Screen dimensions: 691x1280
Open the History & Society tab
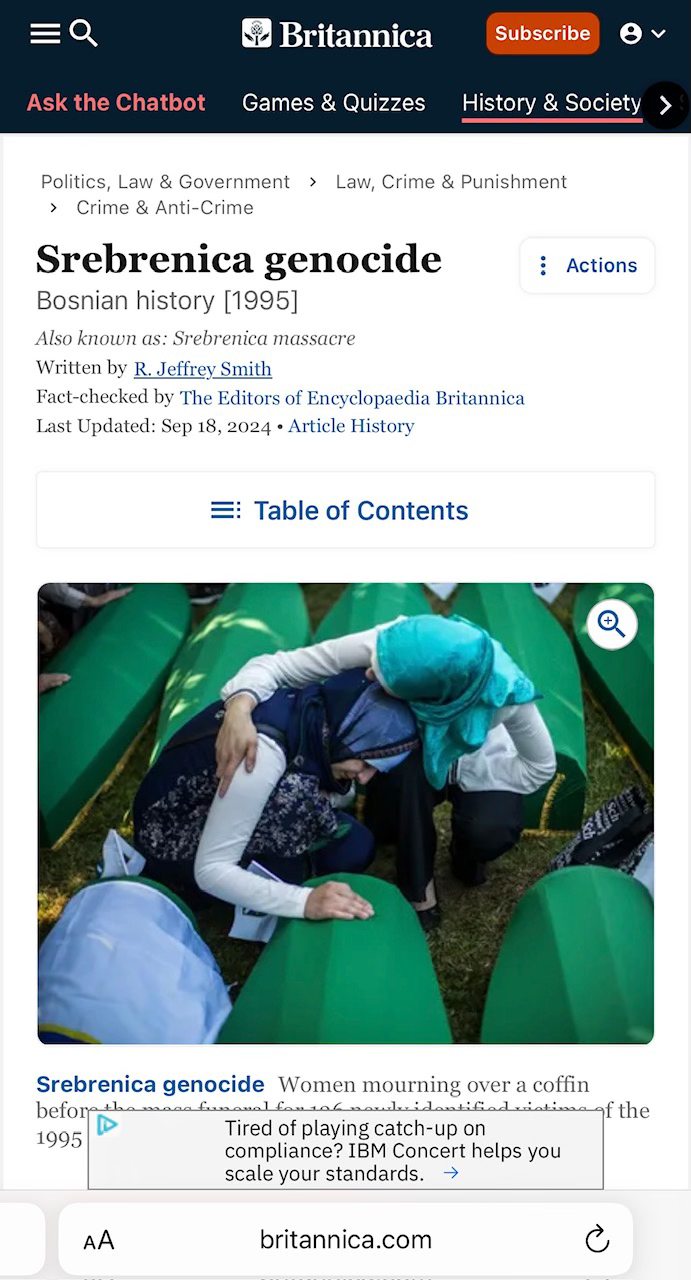[x=551, y=103]
